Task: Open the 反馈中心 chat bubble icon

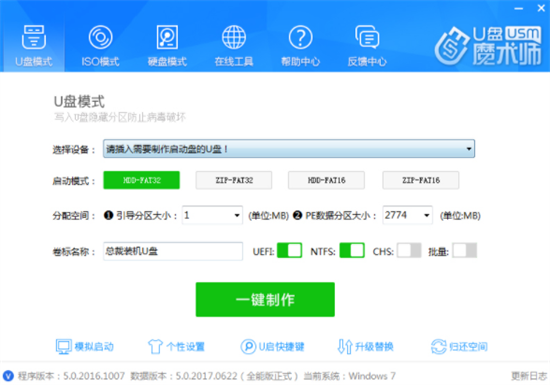Action: pos(367,37)
